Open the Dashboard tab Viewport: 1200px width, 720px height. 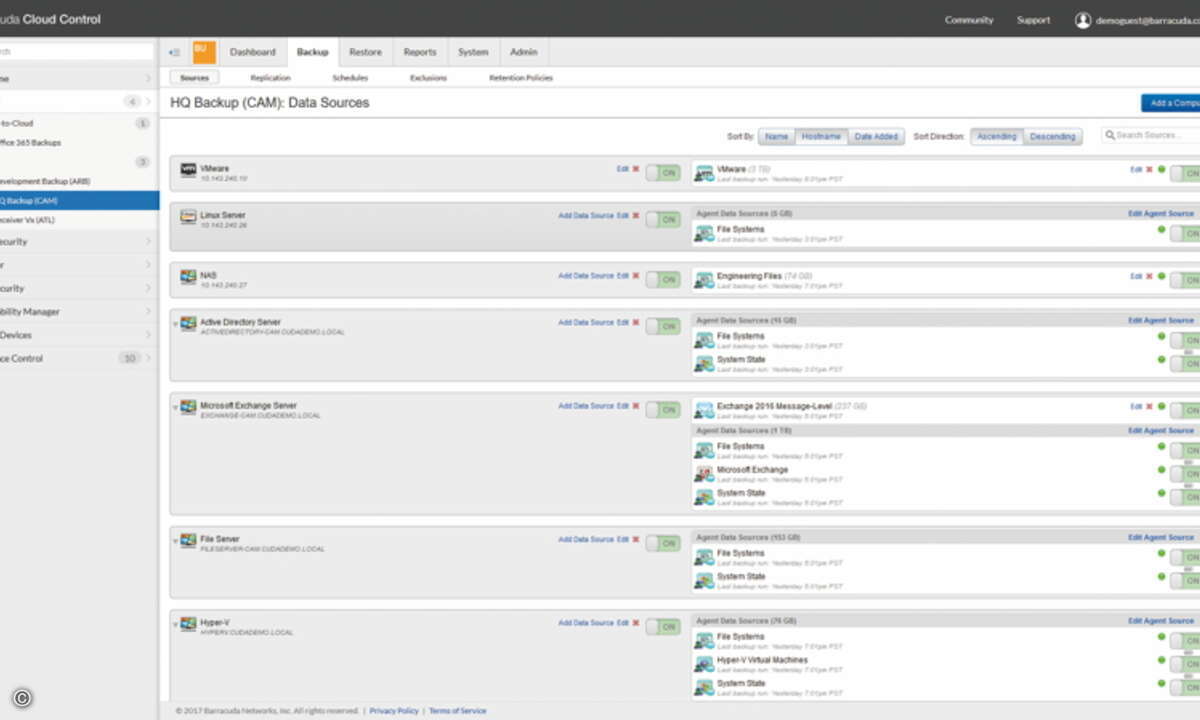(253, 52)
